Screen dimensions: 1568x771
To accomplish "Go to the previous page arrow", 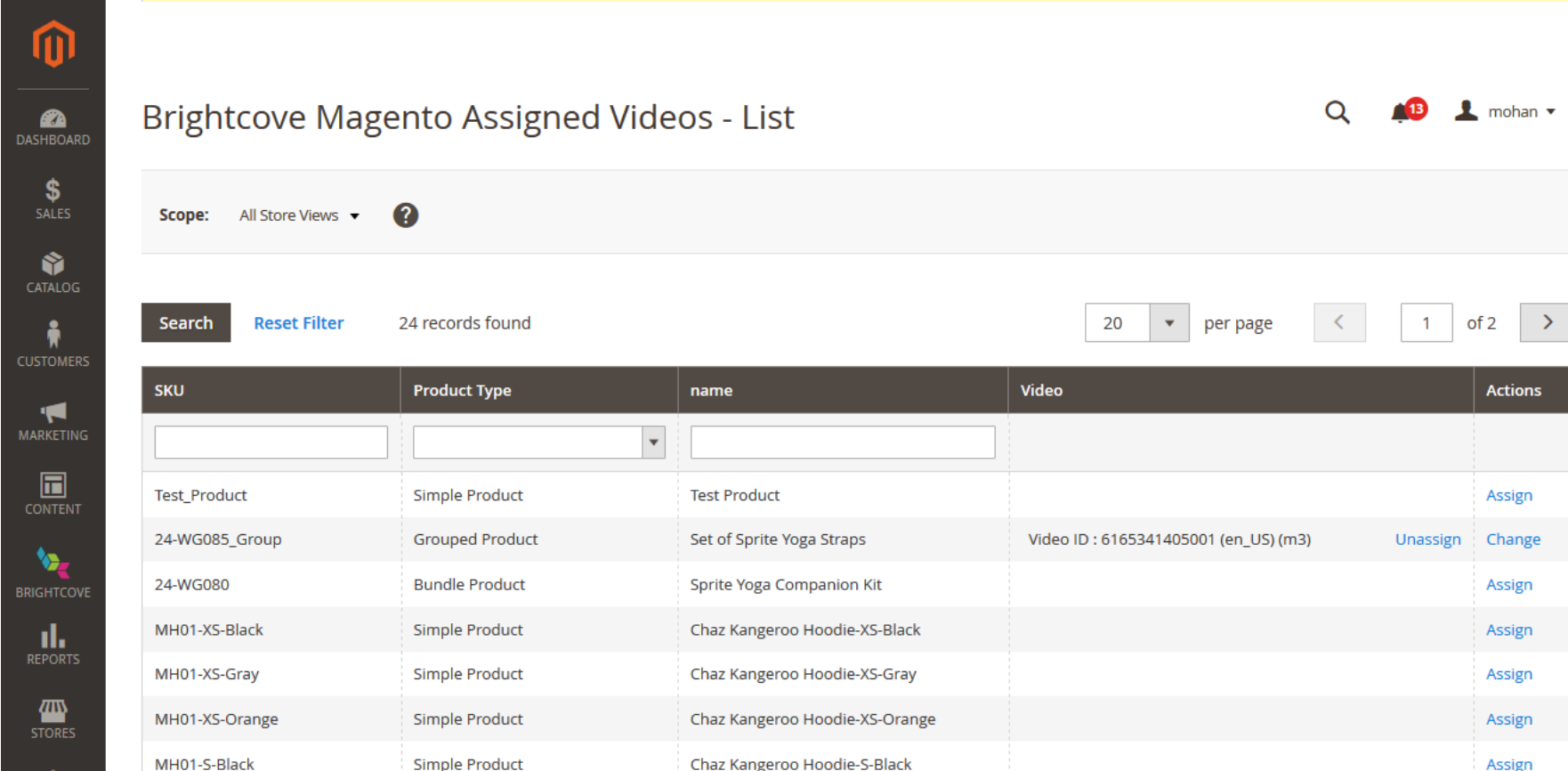I will (x=1339, y=322).
